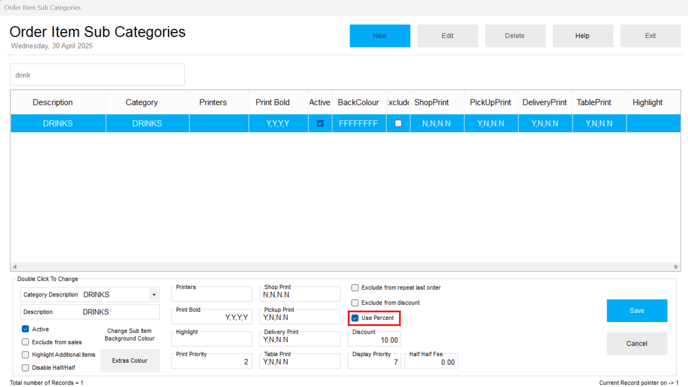688x387 pixels.
Task: Click the Shop Print field
Action: coord(300,294)
